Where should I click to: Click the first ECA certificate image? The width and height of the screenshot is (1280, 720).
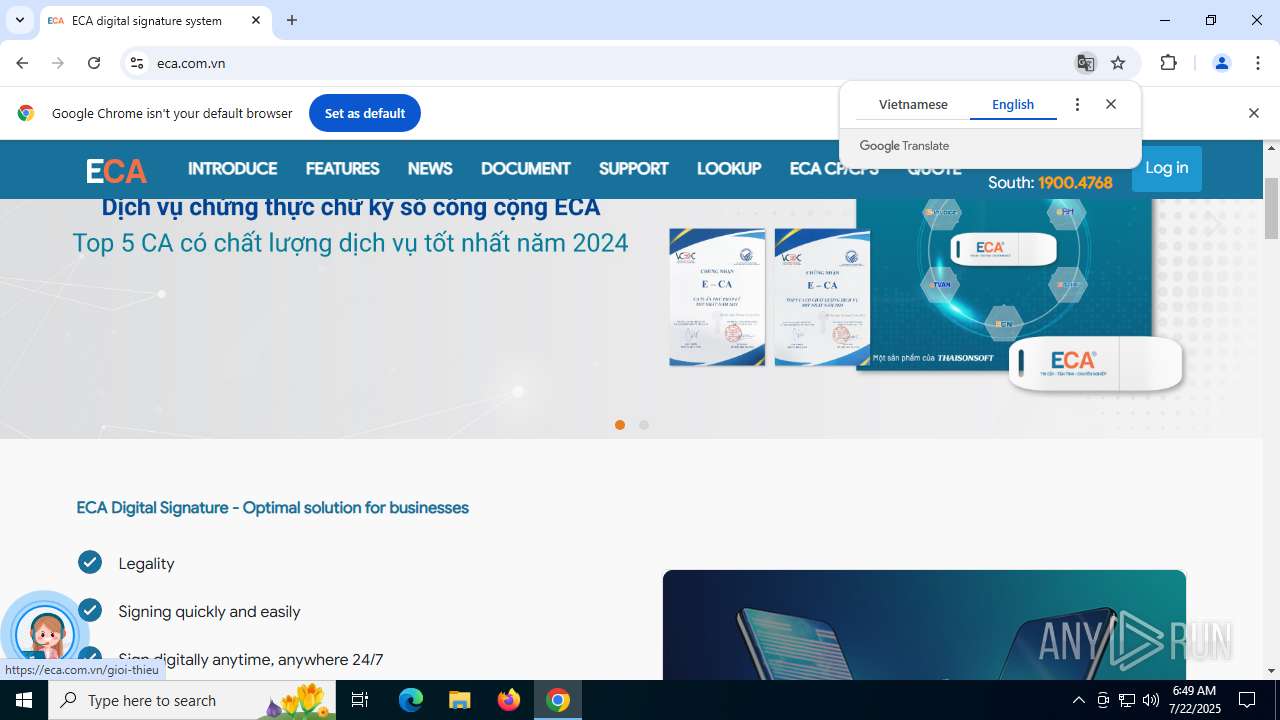[717, 297]
